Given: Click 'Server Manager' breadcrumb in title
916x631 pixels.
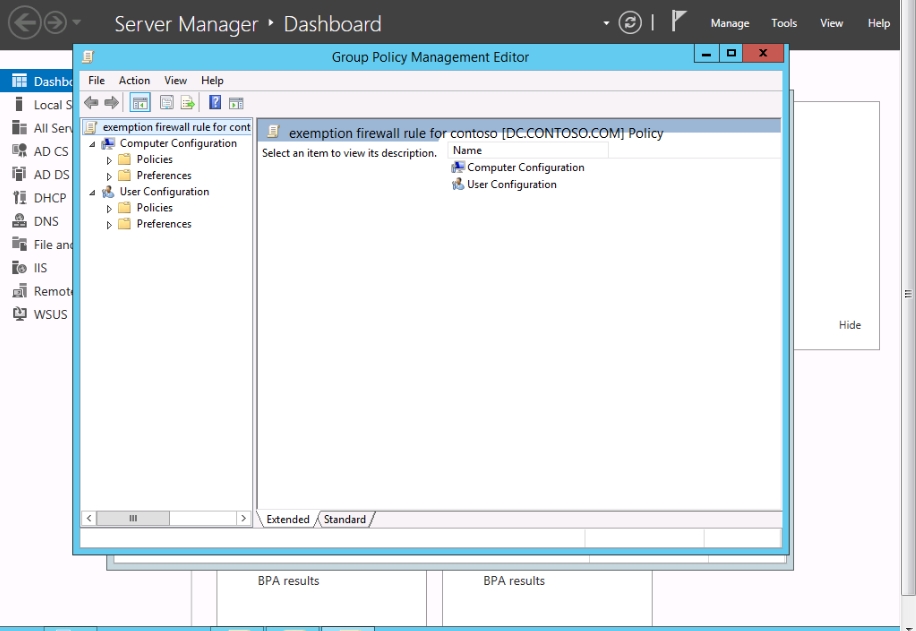Looking at the screenshot, I should pyautogui.click(x=186, y=24).
